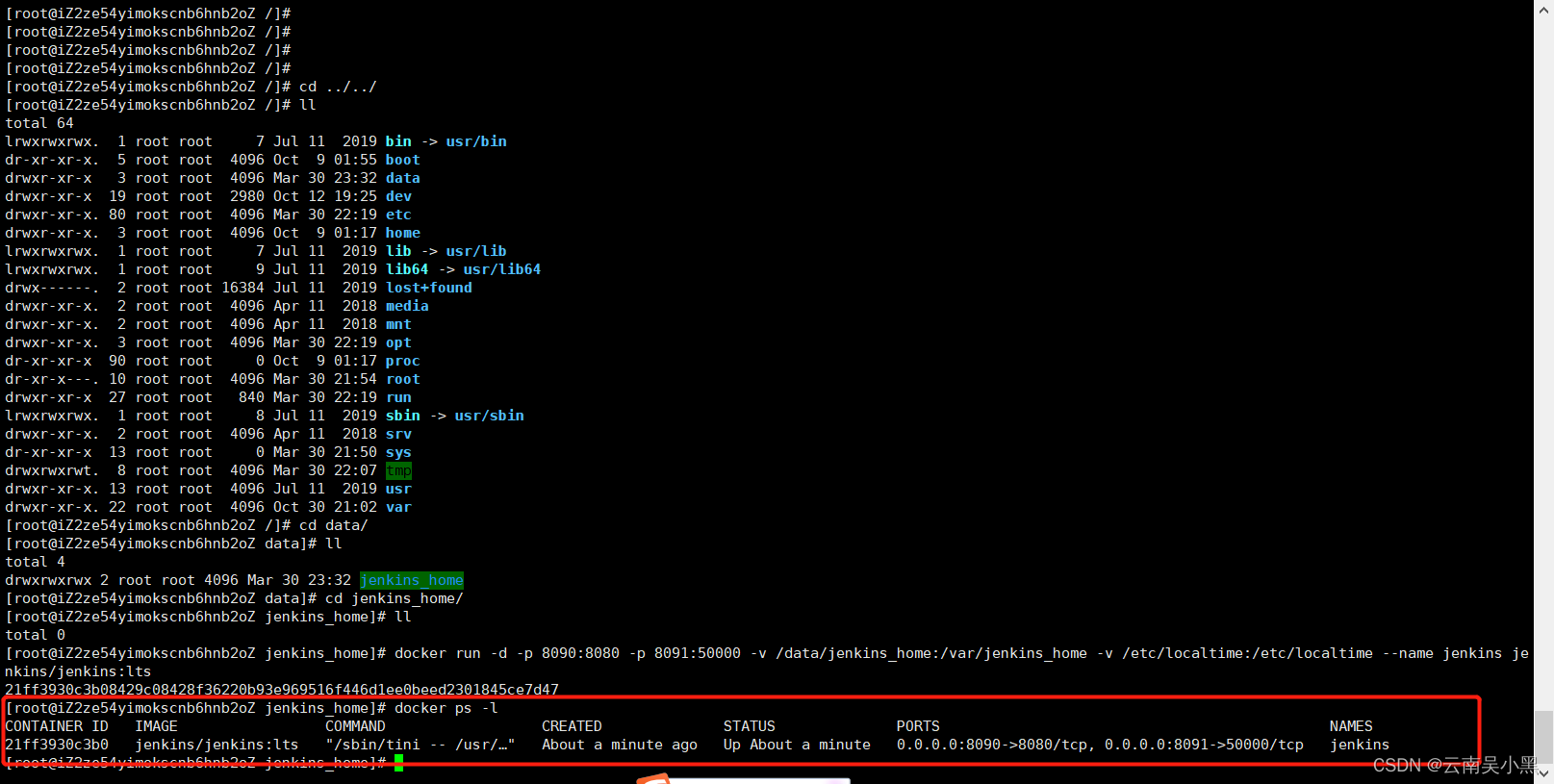The height and width of the screenshot is (784, 1554).
Task: Click the 'cd data/' command text
Action: tap(334, 525)
